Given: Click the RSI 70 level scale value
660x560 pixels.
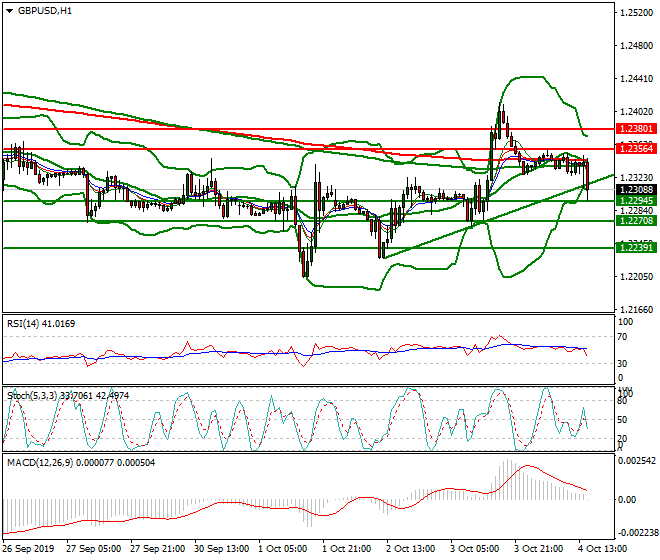Looking at the screenshot, I should tap(623, 337).
